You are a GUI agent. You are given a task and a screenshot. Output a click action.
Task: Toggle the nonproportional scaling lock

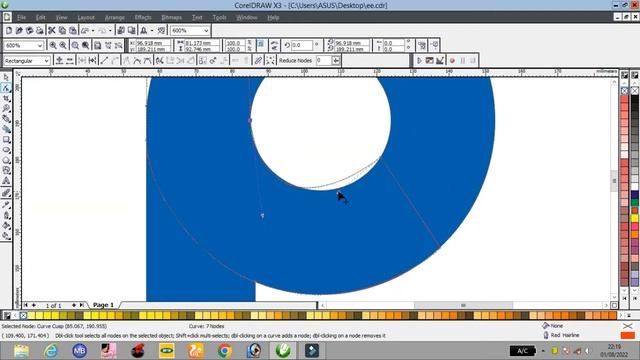coord(261,45)
